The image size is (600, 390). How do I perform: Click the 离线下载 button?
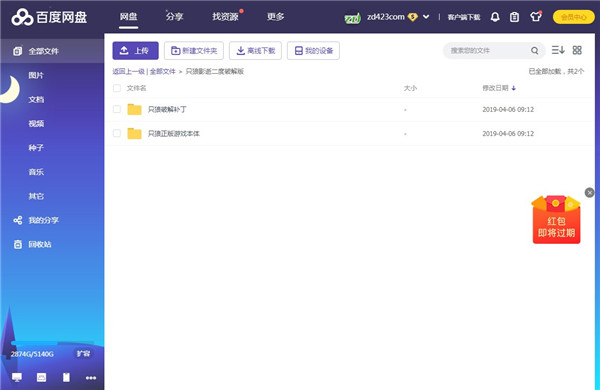pyautogui.click(x=256, y=51)
